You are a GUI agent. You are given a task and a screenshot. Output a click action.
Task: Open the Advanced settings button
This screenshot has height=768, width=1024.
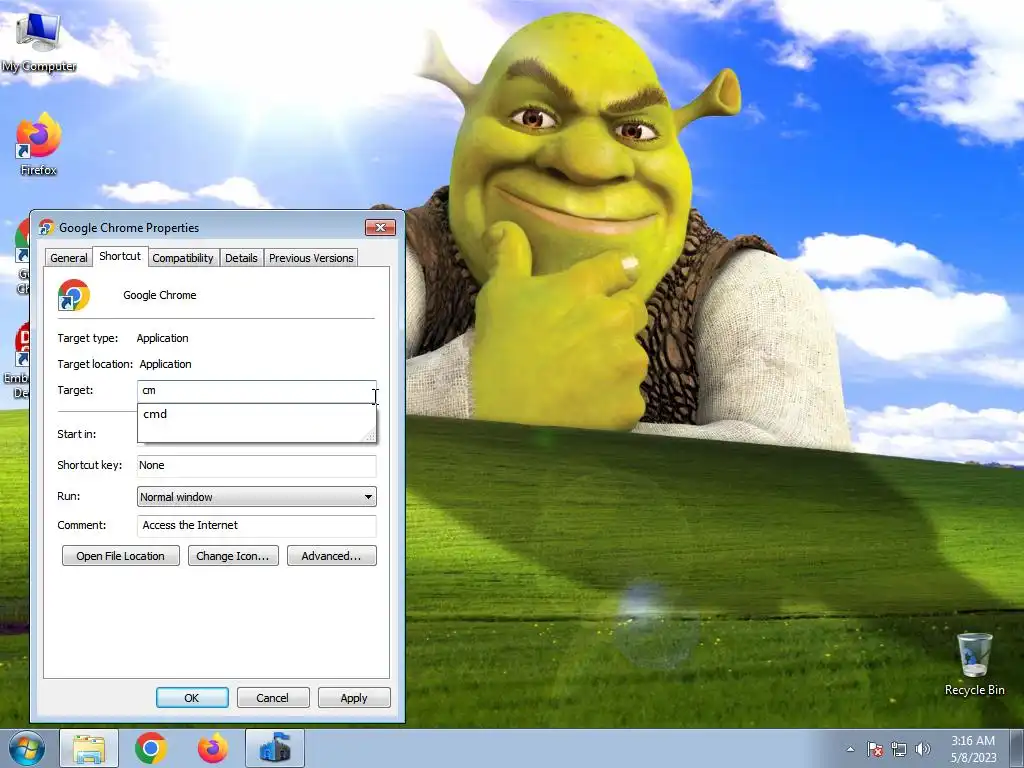point(332,556)
